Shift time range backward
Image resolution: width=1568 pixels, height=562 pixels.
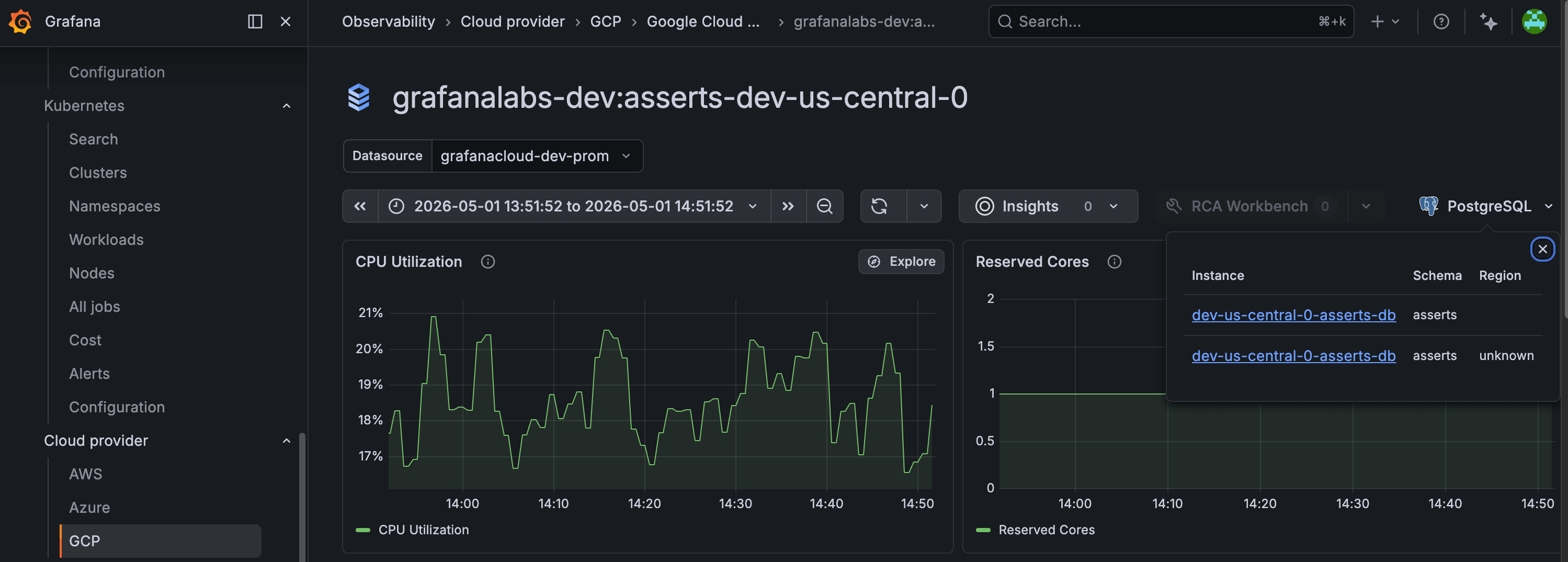360,206
